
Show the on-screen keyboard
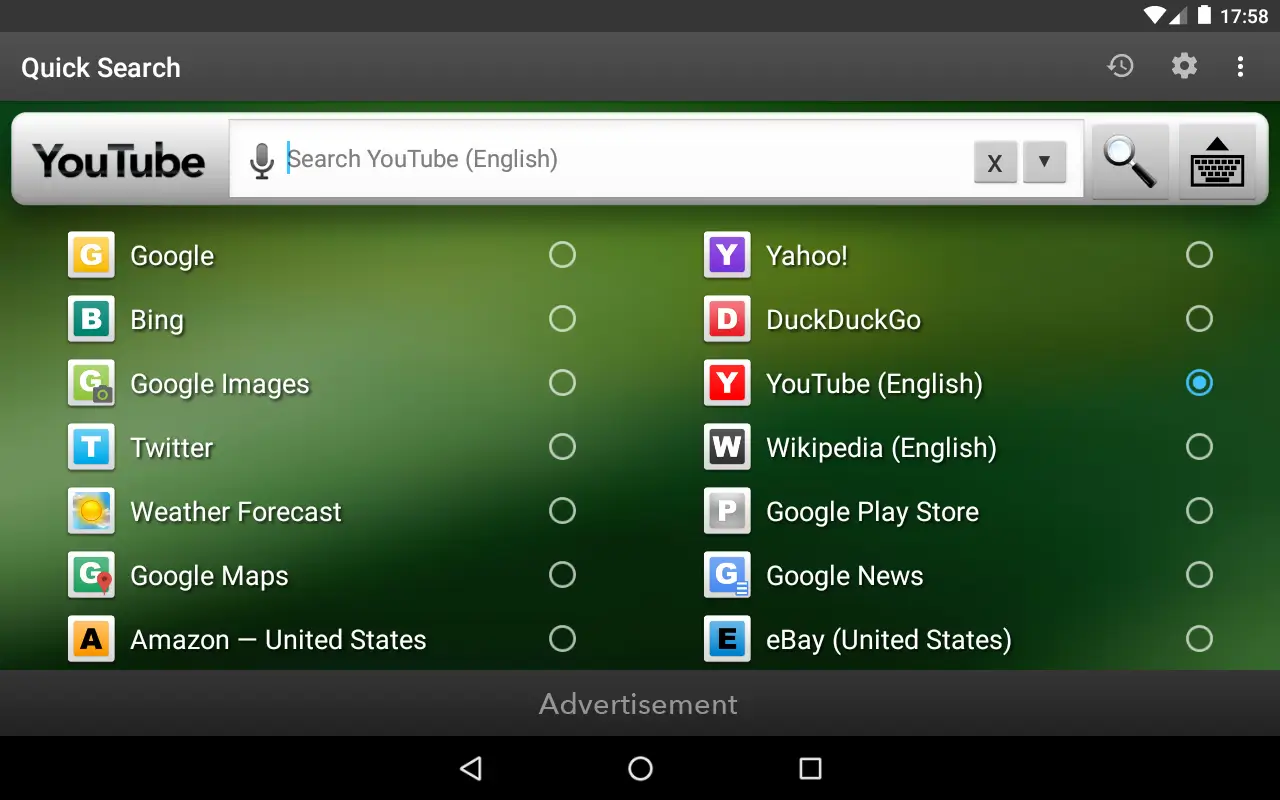[1218, 160]
